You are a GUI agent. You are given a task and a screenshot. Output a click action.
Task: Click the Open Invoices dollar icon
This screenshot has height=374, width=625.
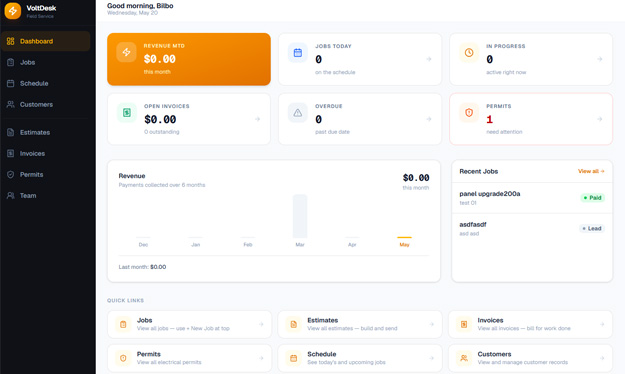pyautogui.click(x=127, y=113)
